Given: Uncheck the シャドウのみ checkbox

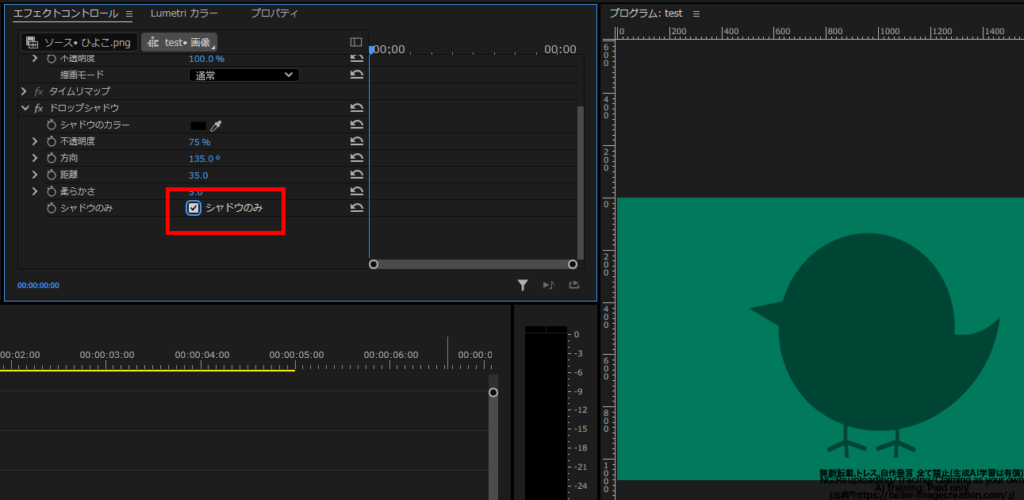Looking at the screenshot, I should click(193, 208).
